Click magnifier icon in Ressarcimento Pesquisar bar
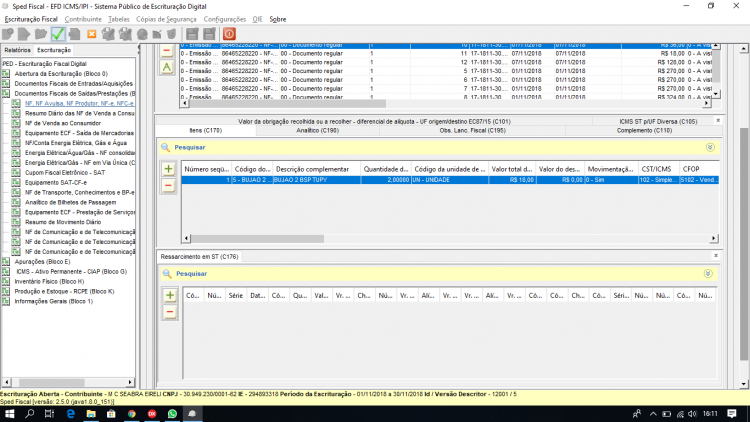This screenshot has width=750, height=422. [x=167, y=274]
